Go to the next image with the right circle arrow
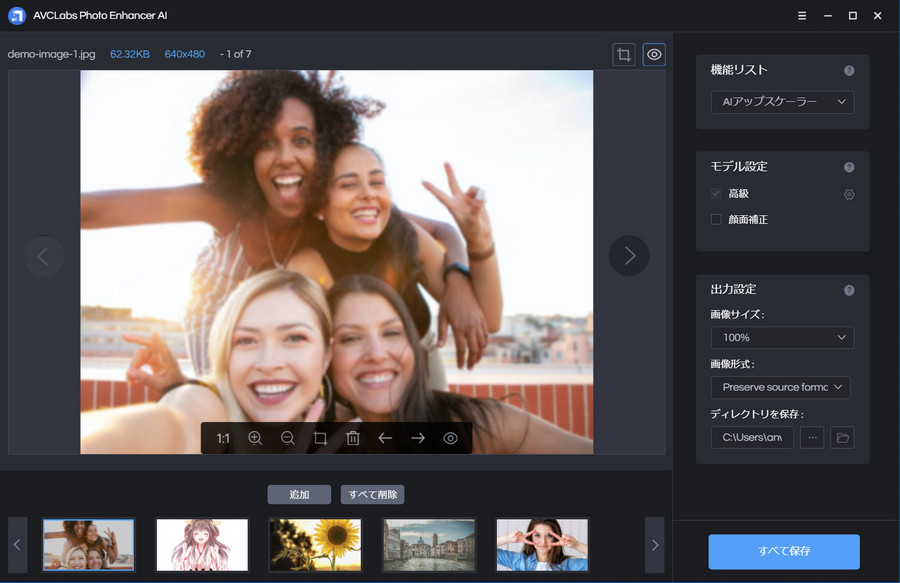900x583 pixels. (x=629, y=256)
